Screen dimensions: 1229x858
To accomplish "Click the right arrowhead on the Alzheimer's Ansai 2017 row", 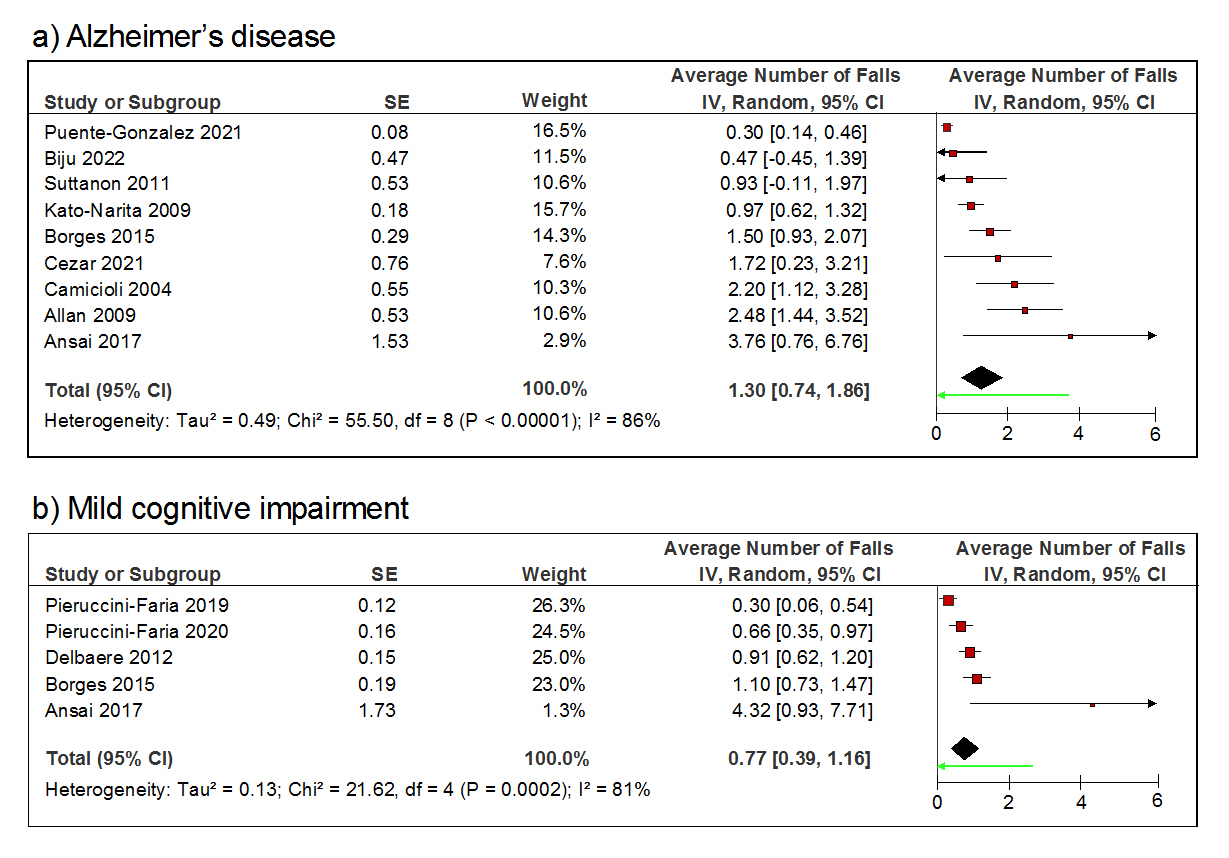I will tap(1151, 336).
